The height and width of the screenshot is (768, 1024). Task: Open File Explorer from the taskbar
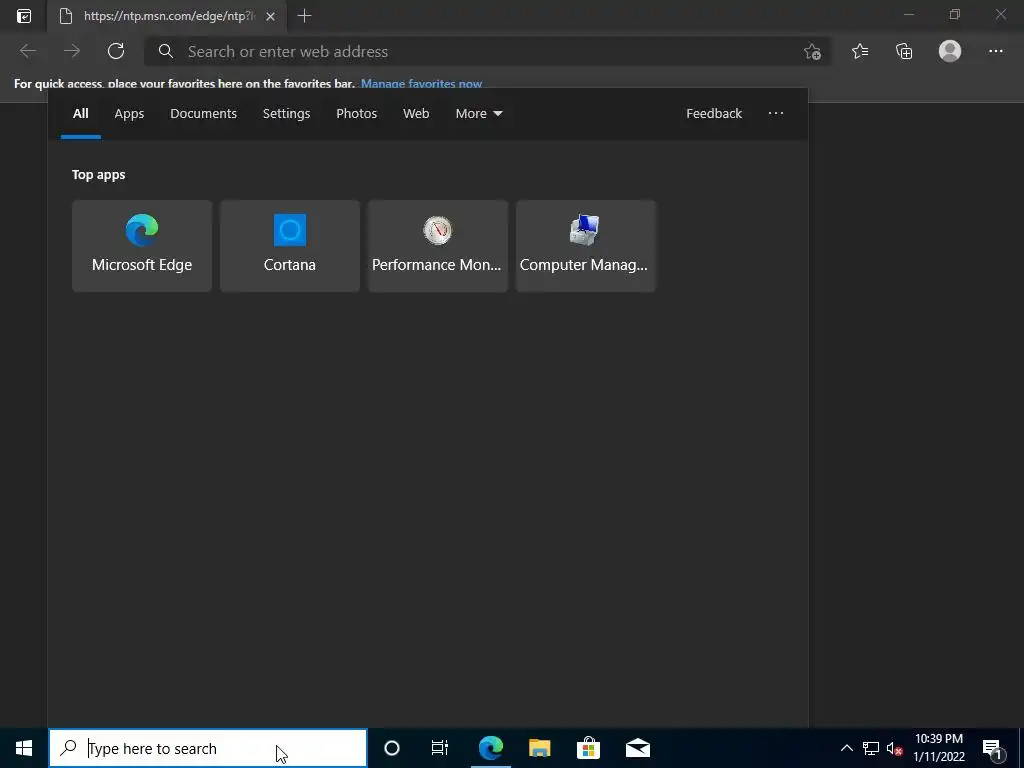pyautogui.click(x=539, y=748)
